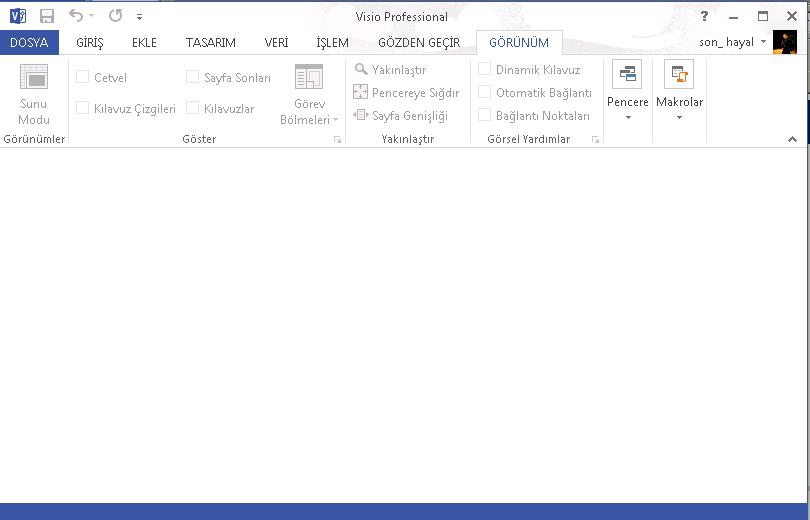Switch to the TASARIM tab
Viewport: 810px width, 520px height.
pyautogui.click(x=210, y=43)
